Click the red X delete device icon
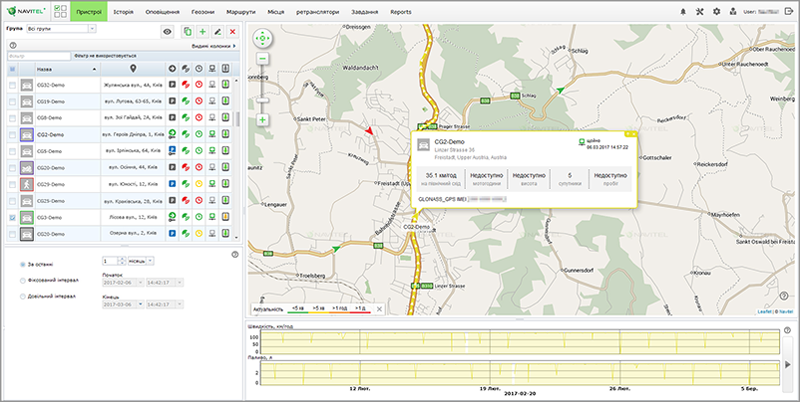 [232, 32]
